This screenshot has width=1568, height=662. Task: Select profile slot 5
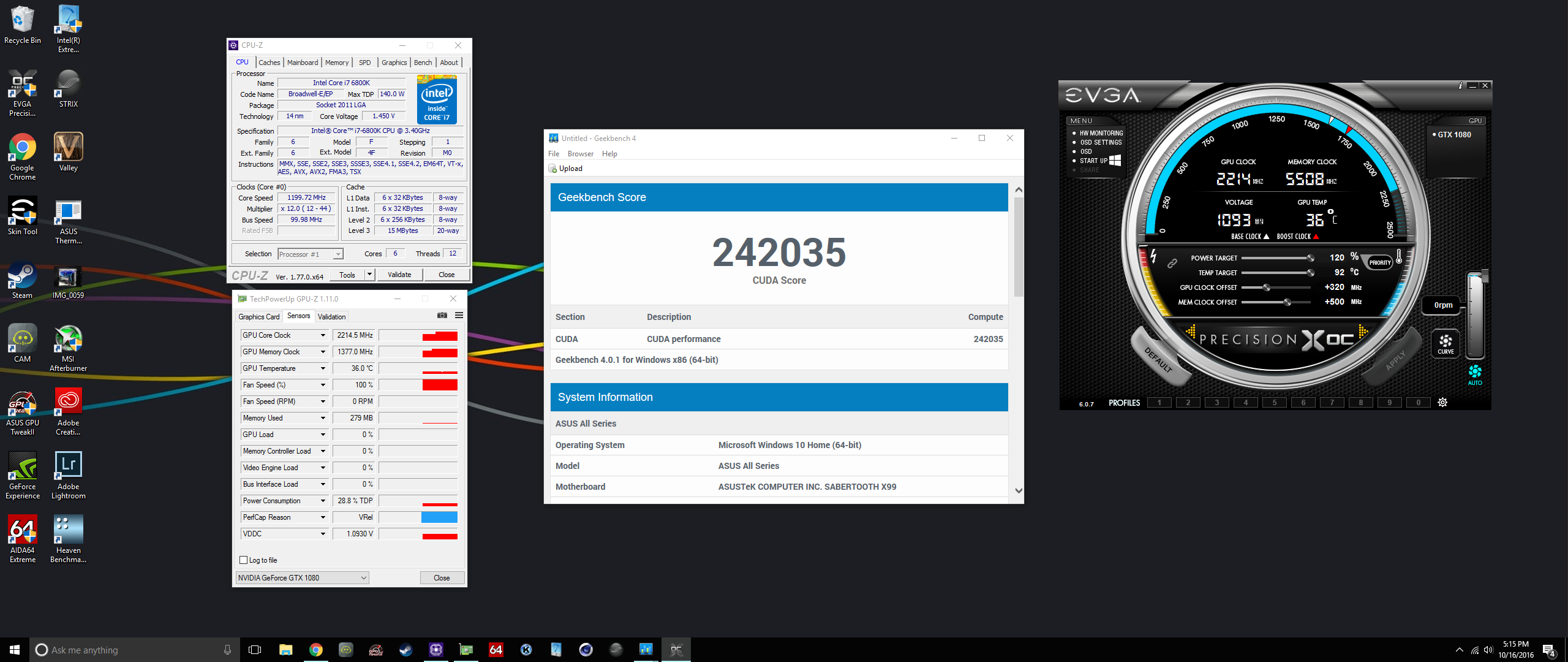point(1275,403)
